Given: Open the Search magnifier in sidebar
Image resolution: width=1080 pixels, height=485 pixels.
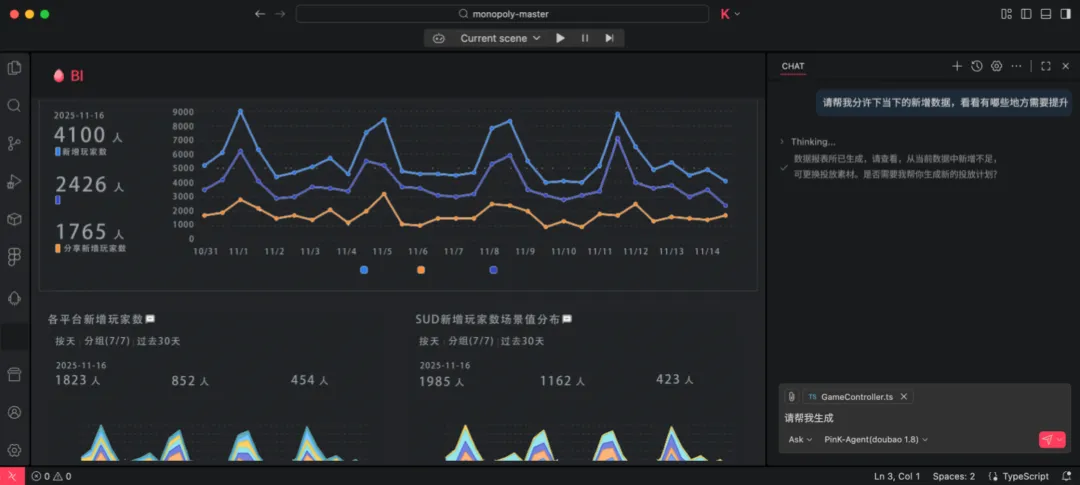Looking at the screenshot, I should [14, 105].
